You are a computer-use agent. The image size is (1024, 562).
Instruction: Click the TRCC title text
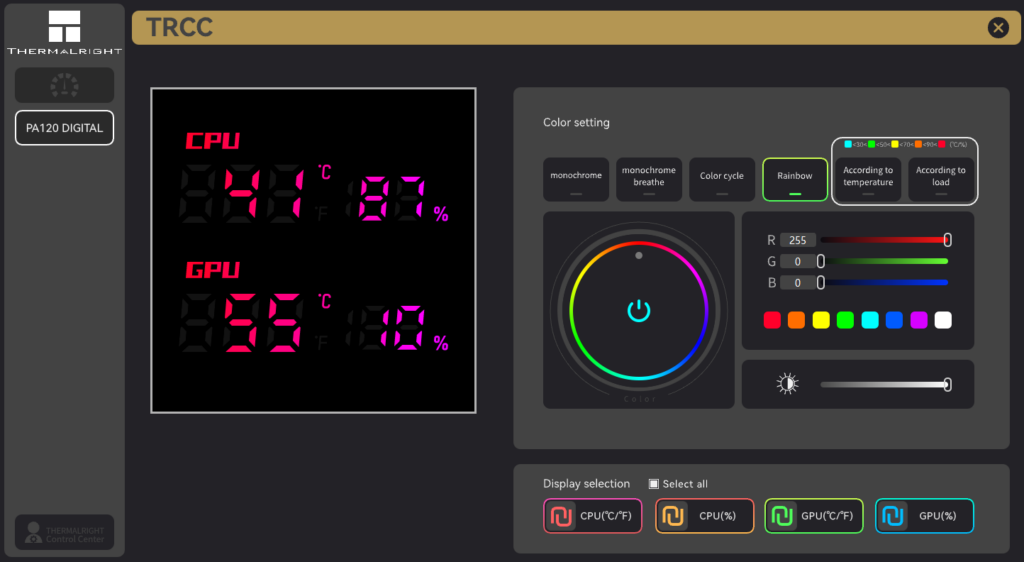[x=180, y=27]
